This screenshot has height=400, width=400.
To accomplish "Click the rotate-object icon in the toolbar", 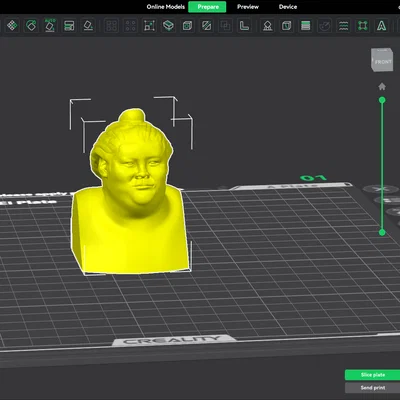I will pos(31,26).
